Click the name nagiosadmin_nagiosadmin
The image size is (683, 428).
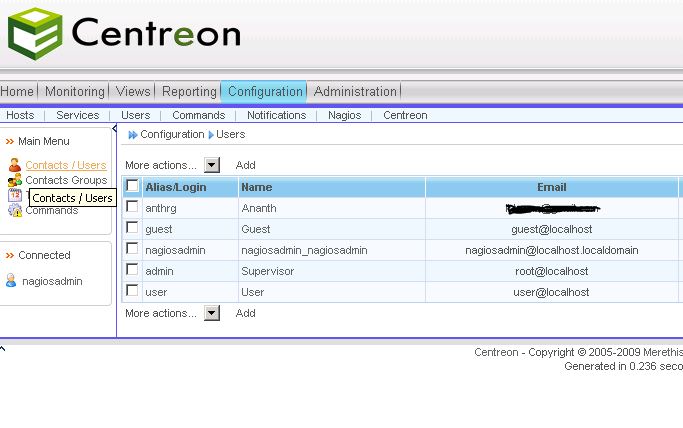[x=304, y=250]
